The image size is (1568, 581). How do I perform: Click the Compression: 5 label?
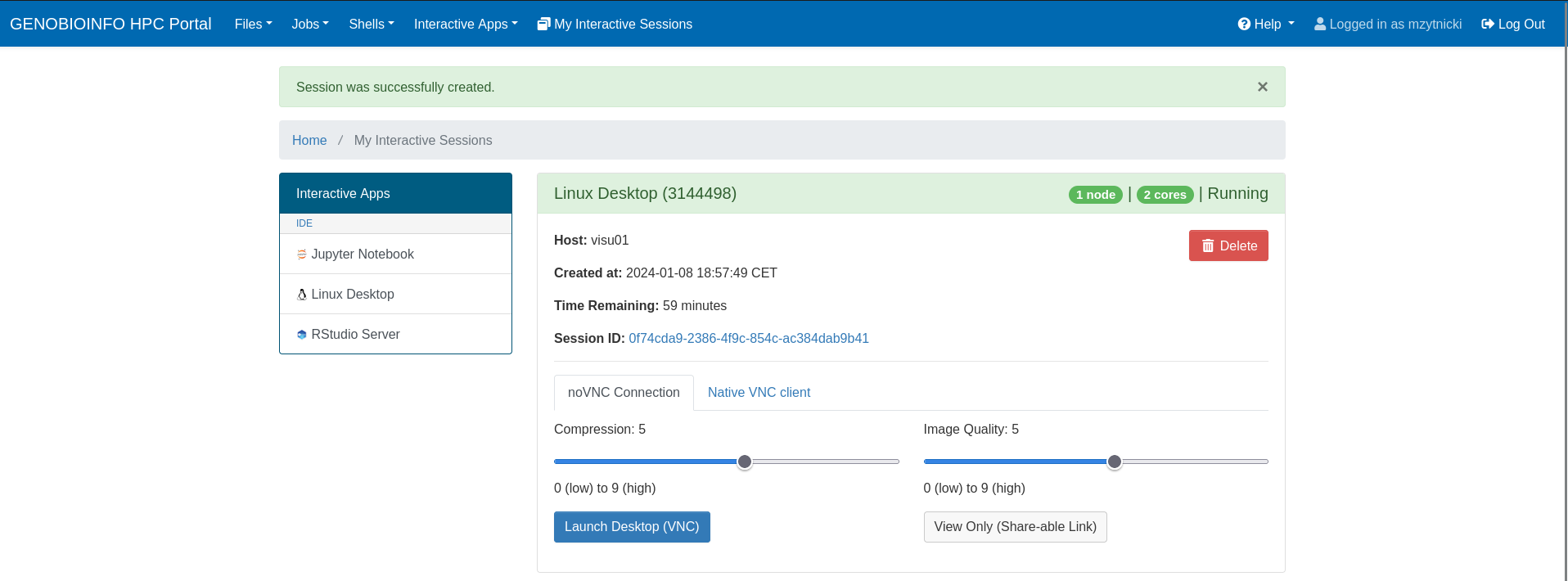pyautogui.click(x=600, y=430)
